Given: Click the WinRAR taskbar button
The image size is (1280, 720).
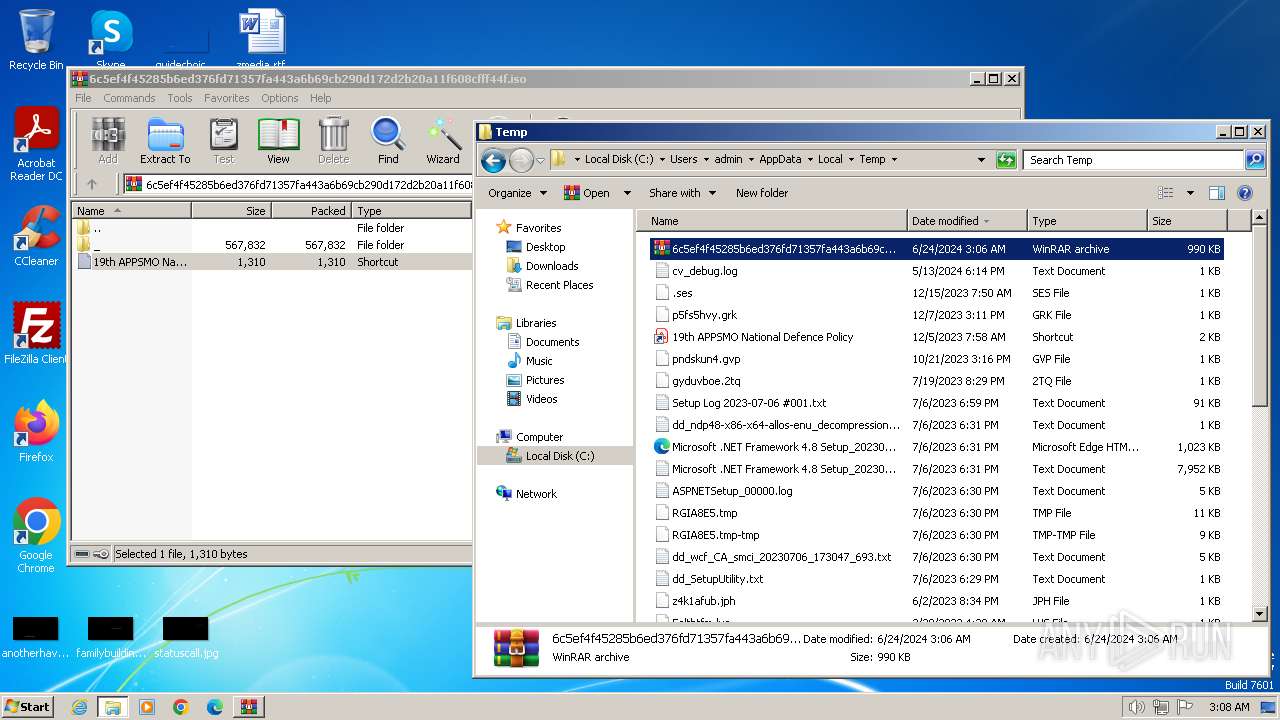Looking at the screenshot, I should click(x=248, y=707).
